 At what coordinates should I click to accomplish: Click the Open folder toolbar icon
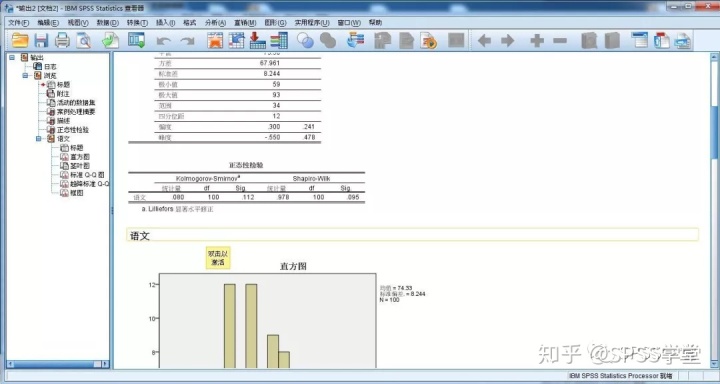[20, 41]
